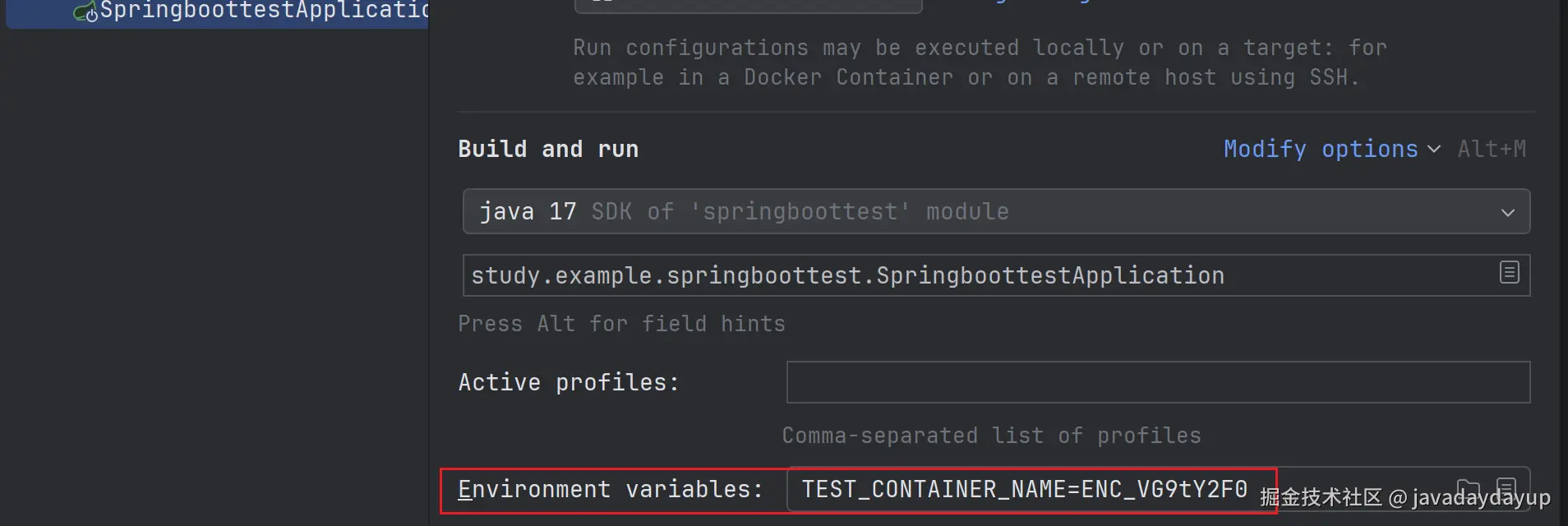Click the Alt+M shortcut hint
The width and height of the screenshot is (1568, 526).
pos(1491,149)
